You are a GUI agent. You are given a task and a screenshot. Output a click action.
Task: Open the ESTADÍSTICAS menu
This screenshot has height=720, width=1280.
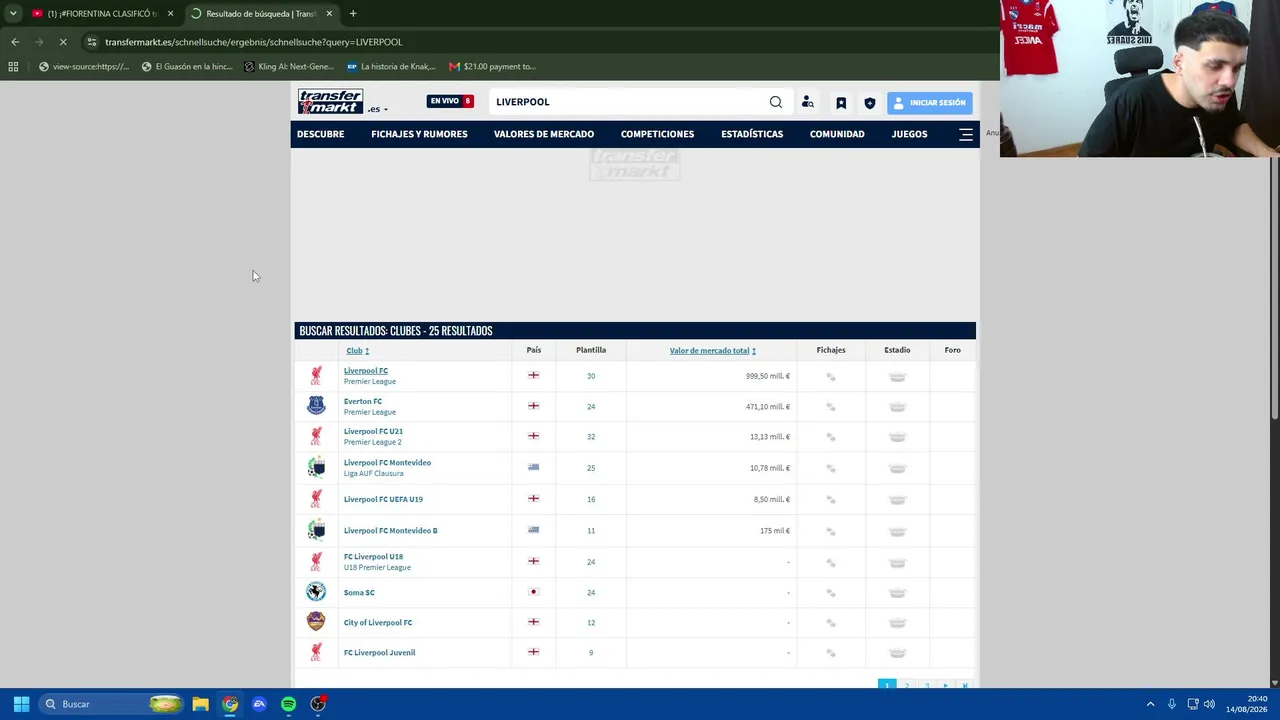pyautogui.click(x=752, y=134)
